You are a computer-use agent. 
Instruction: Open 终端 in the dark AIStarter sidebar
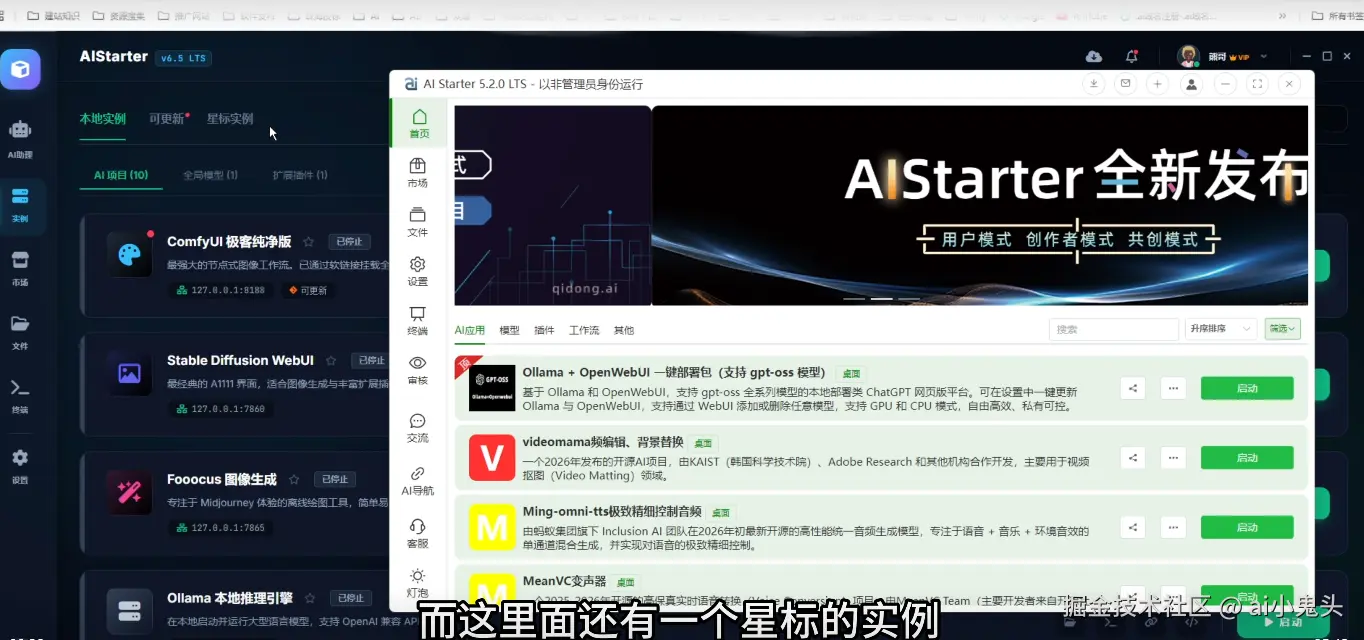pos(20,396)
